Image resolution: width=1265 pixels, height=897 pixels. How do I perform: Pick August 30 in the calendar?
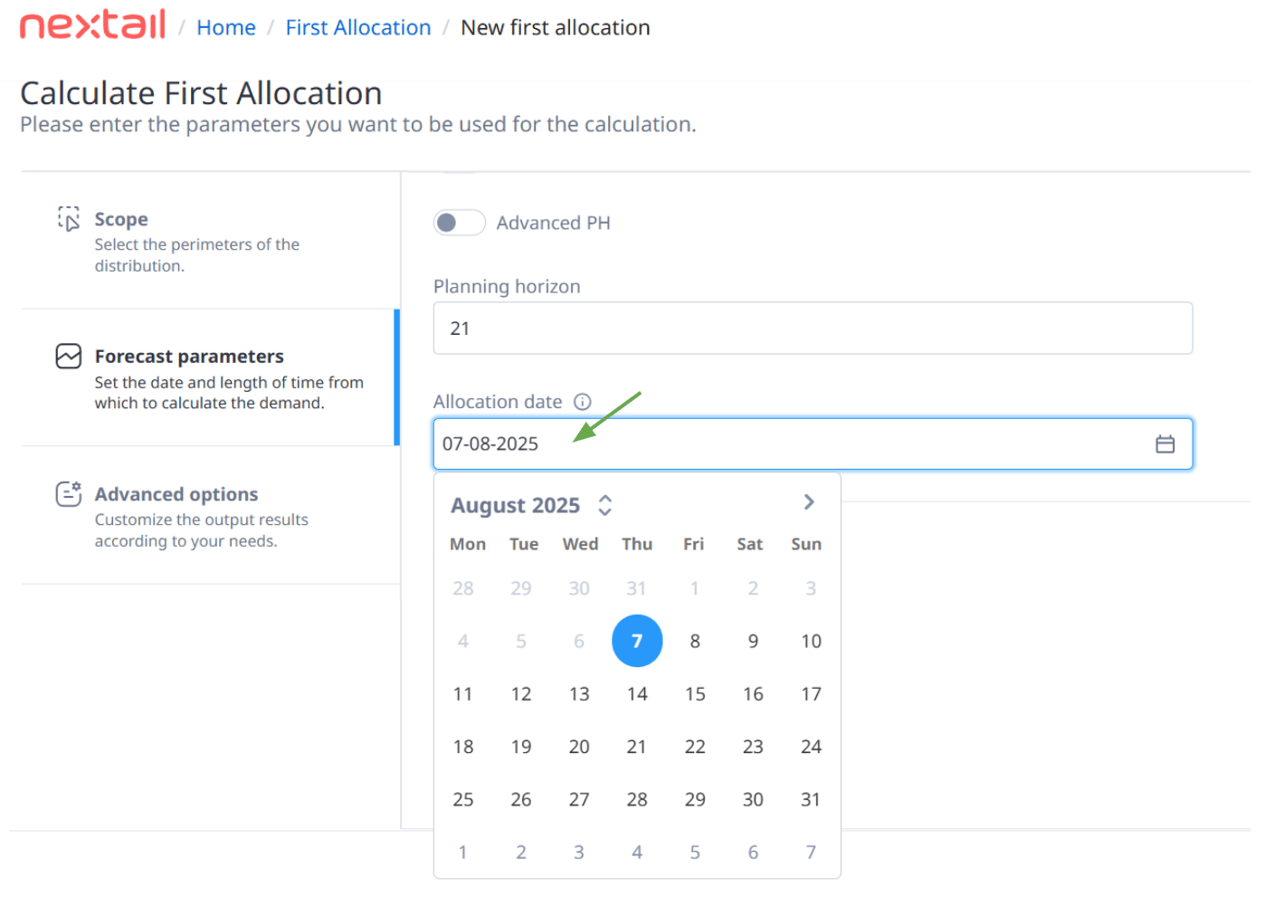[x=753, y=800]
